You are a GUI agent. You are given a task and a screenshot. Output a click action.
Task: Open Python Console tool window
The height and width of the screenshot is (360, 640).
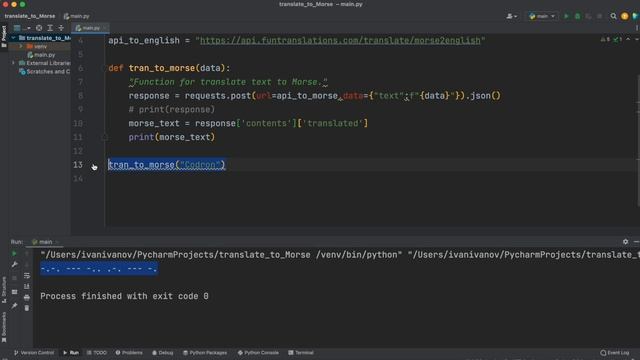click(258, 353)
